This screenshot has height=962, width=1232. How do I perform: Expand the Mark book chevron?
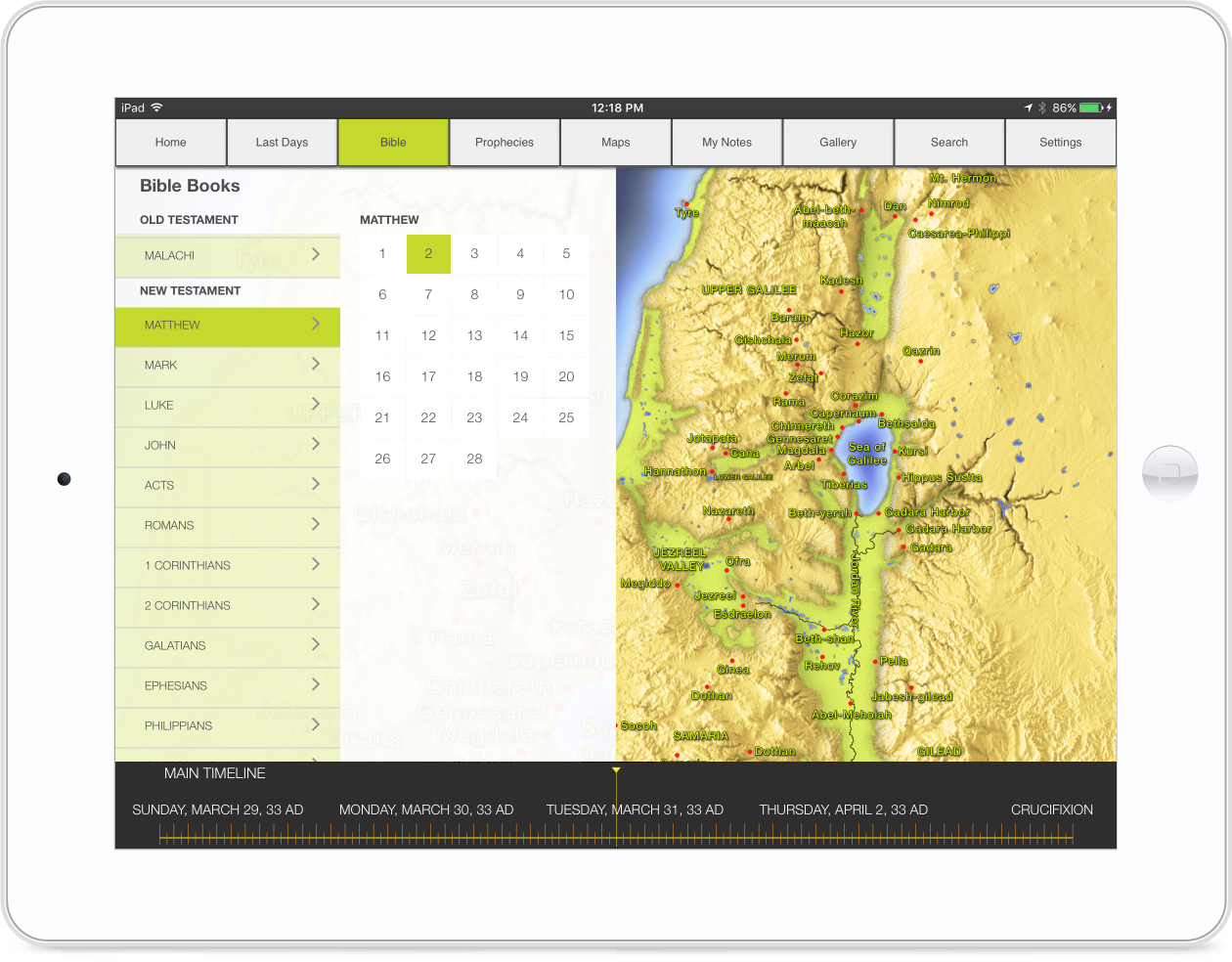[315, 364]
